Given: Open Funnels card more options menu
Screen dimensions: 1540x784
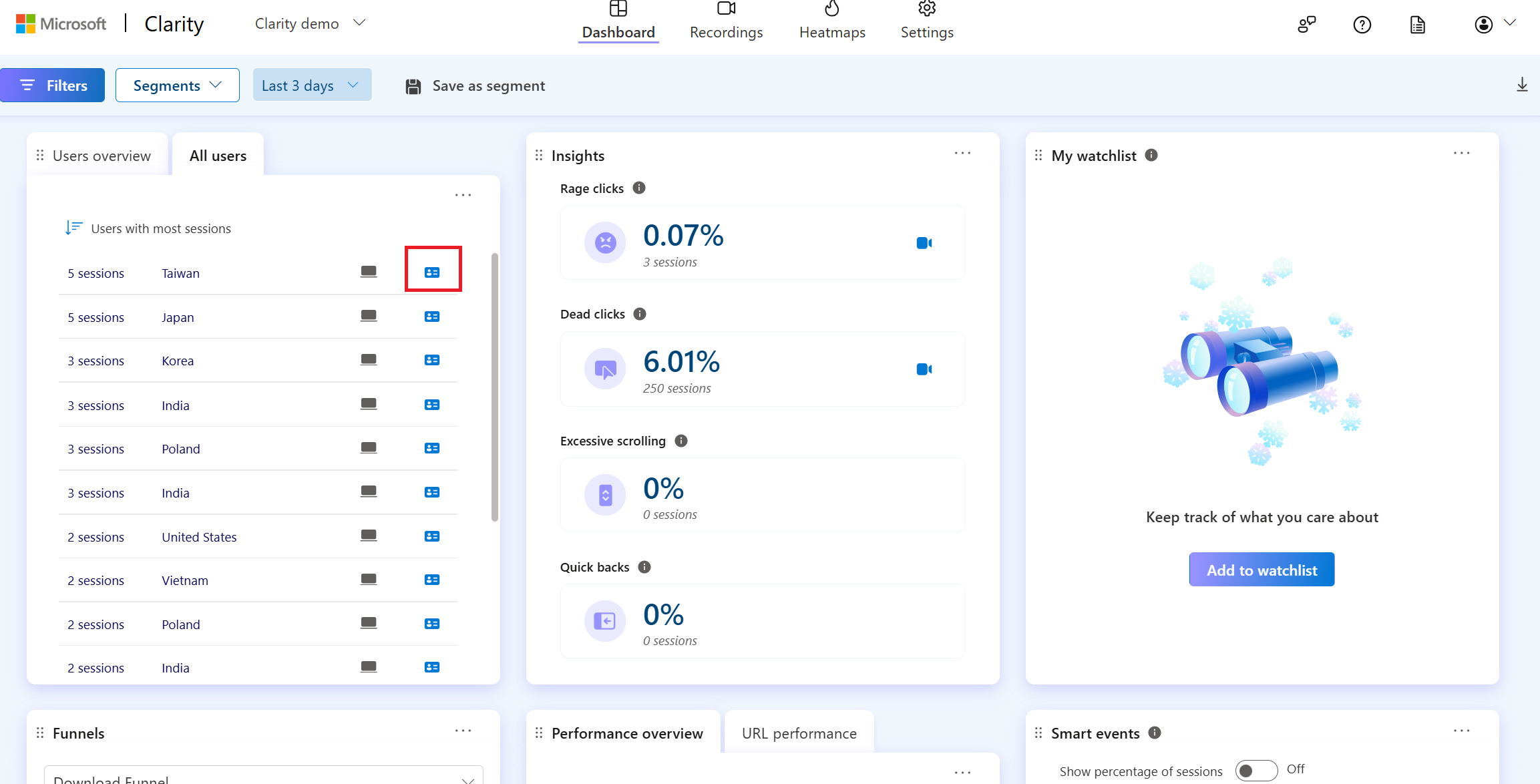Looking at the screenshot, I should coord(463,731).
